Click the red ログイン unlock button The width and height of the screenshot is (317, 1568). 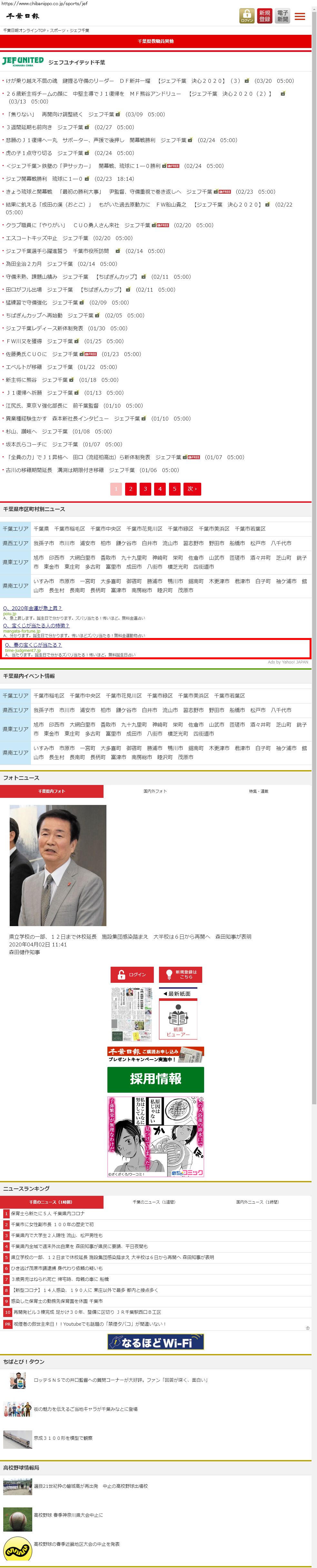pyautogui.click(x=132, y=974)
